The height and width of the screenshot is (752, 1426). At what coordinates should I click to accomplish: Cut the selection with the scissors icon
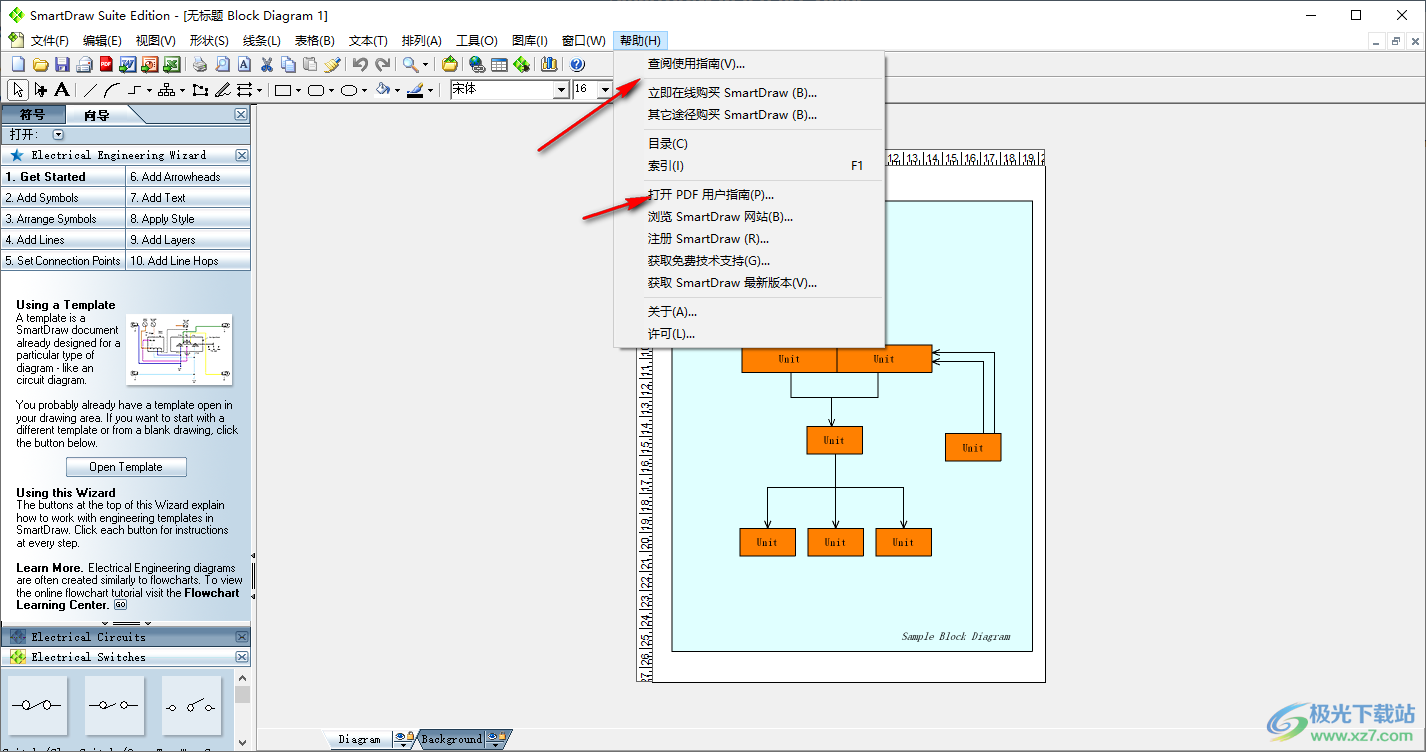pyautogui.click(x=266, y=64)
